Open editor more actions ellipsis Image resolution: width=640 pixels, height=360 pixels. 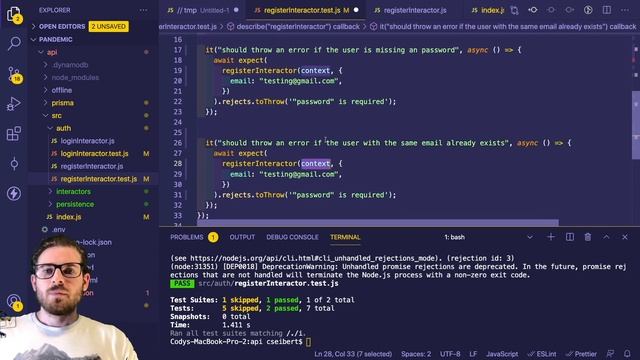[x=624, y=10]
